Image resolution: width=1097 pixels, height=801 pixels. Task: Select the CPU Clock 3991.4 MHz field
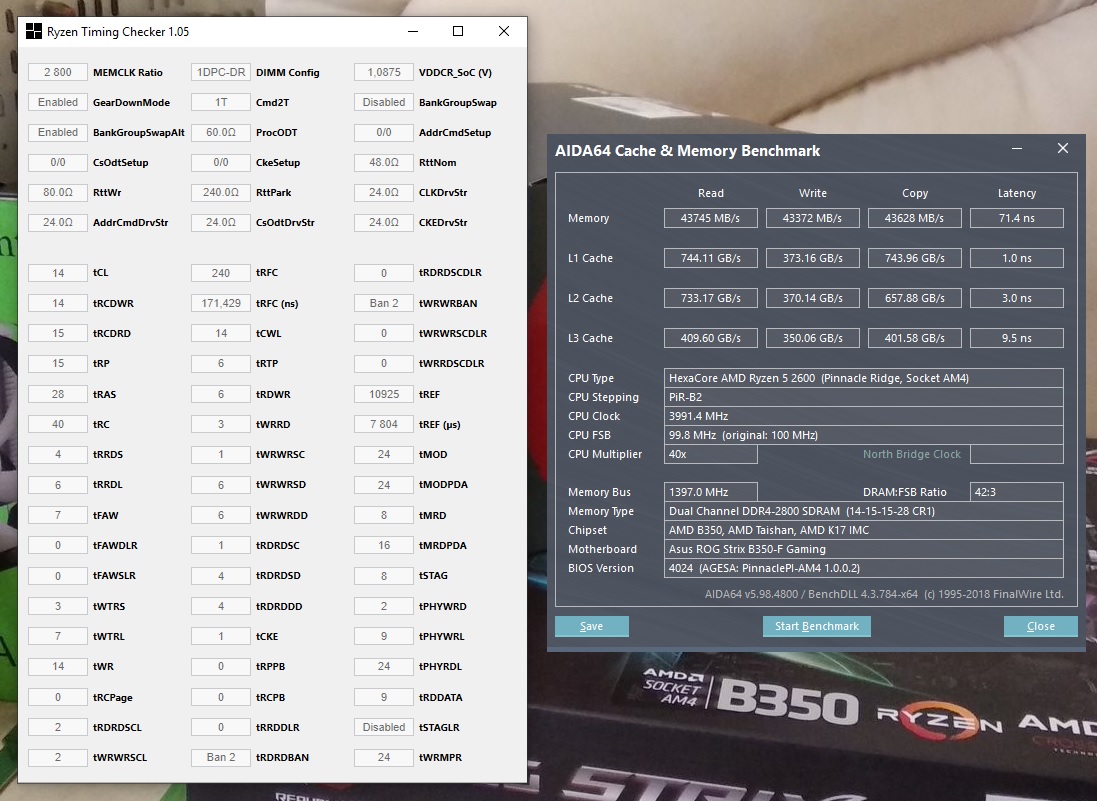(863, 416)
